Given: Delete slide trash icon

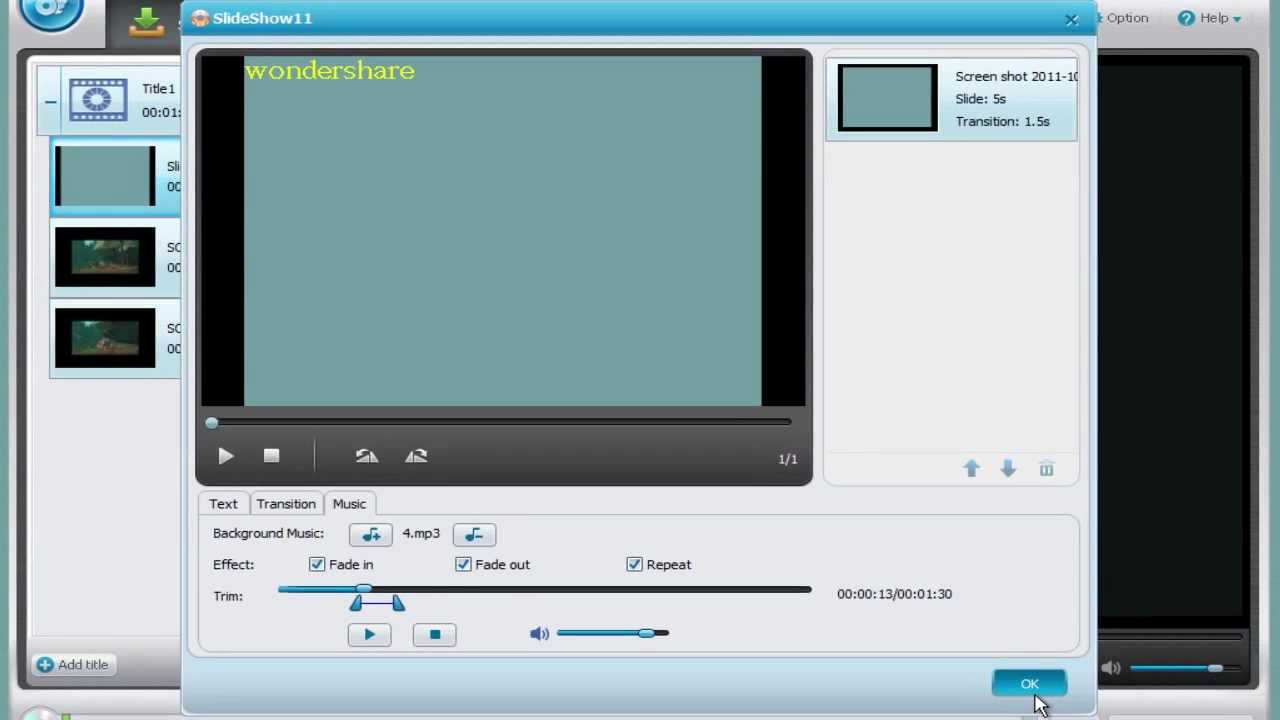Looking at the screenshot, I should pos(1046,468).
